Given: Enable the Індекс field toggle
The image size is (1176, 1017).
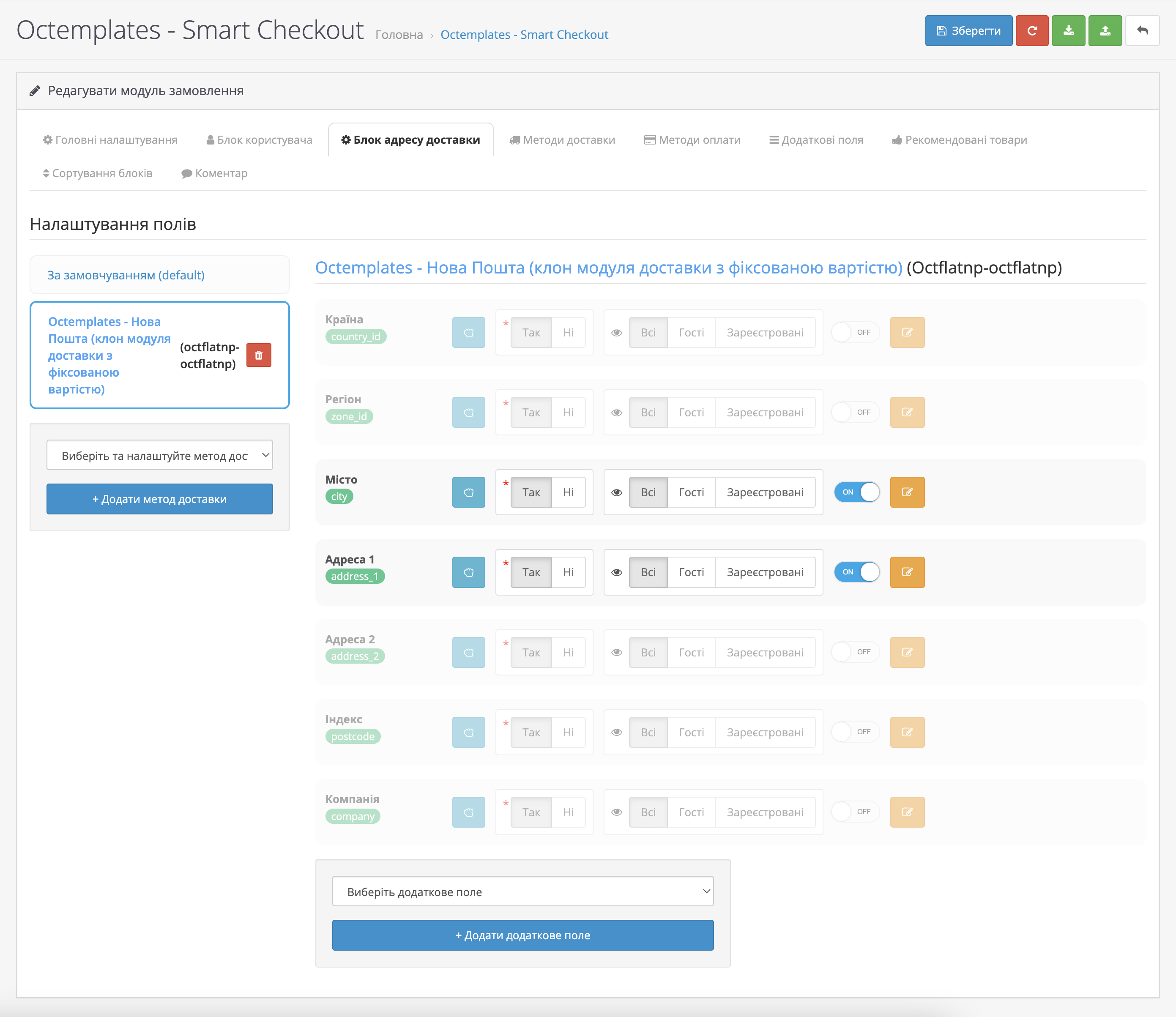Looking at the screenshot, I should click(x=855, y=732).
